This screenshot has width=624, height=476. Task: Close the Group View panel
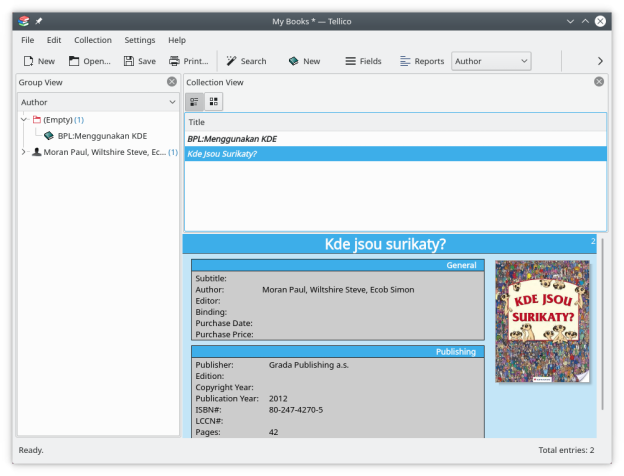(x=172, y=82)
